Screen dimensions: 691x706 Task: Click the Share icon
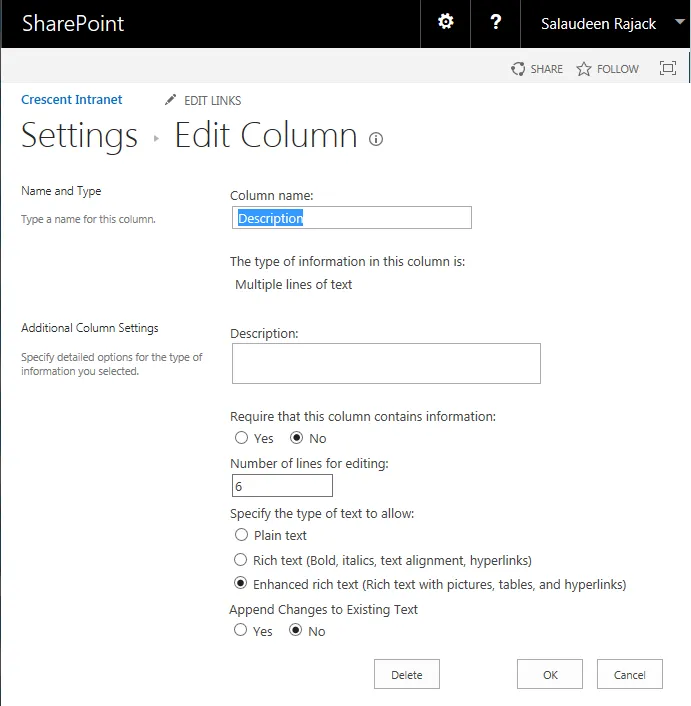coord(518,69)
